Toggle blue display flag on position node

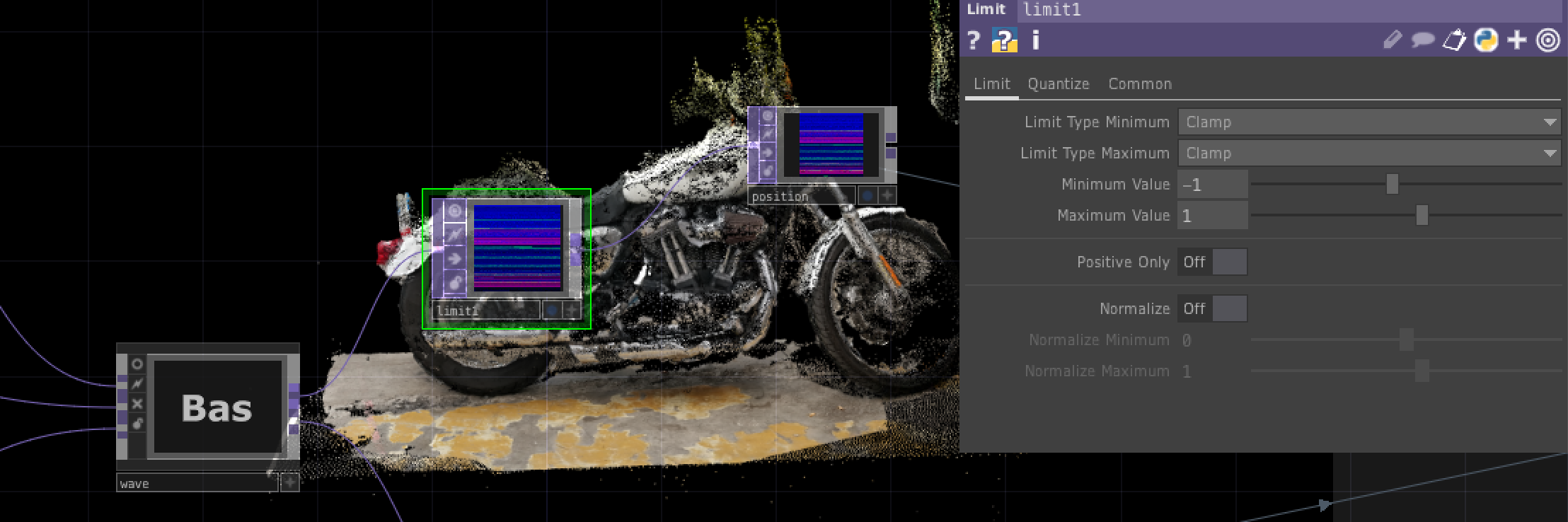click(867, 195)
